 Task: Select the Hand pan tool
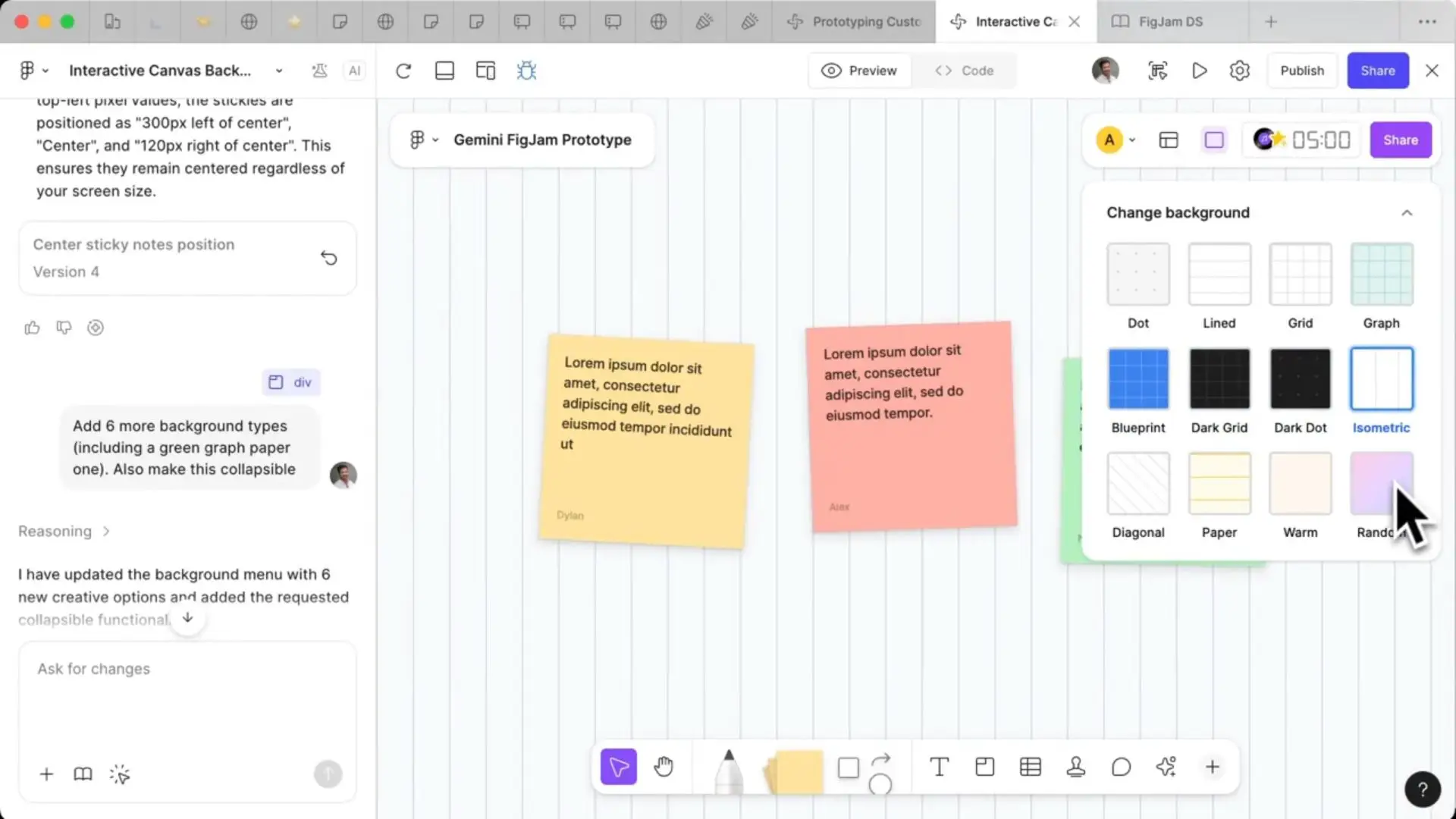[x=664, y=767]
